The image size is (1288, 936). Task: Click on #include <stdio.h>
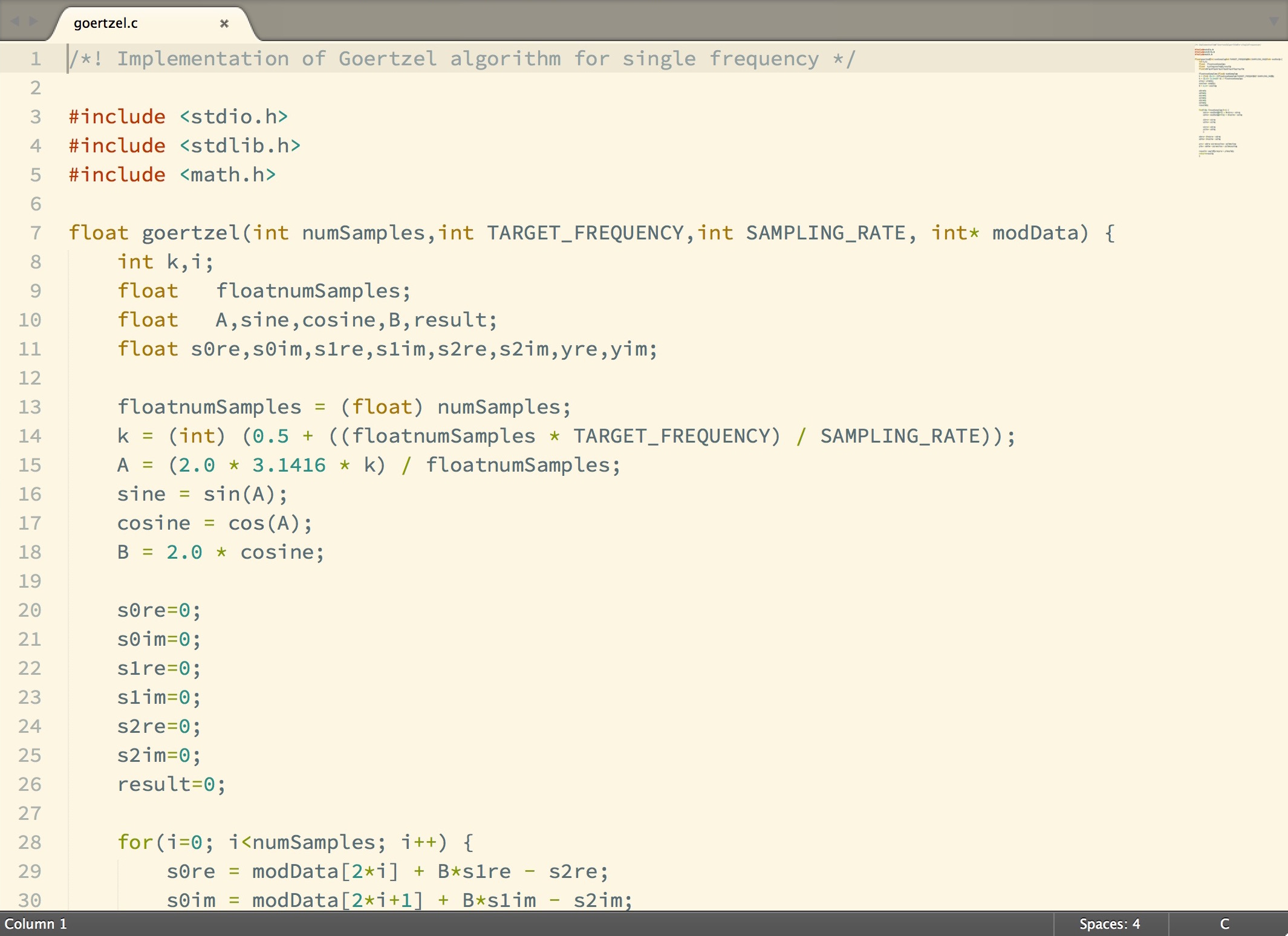[x=178, y=117]
